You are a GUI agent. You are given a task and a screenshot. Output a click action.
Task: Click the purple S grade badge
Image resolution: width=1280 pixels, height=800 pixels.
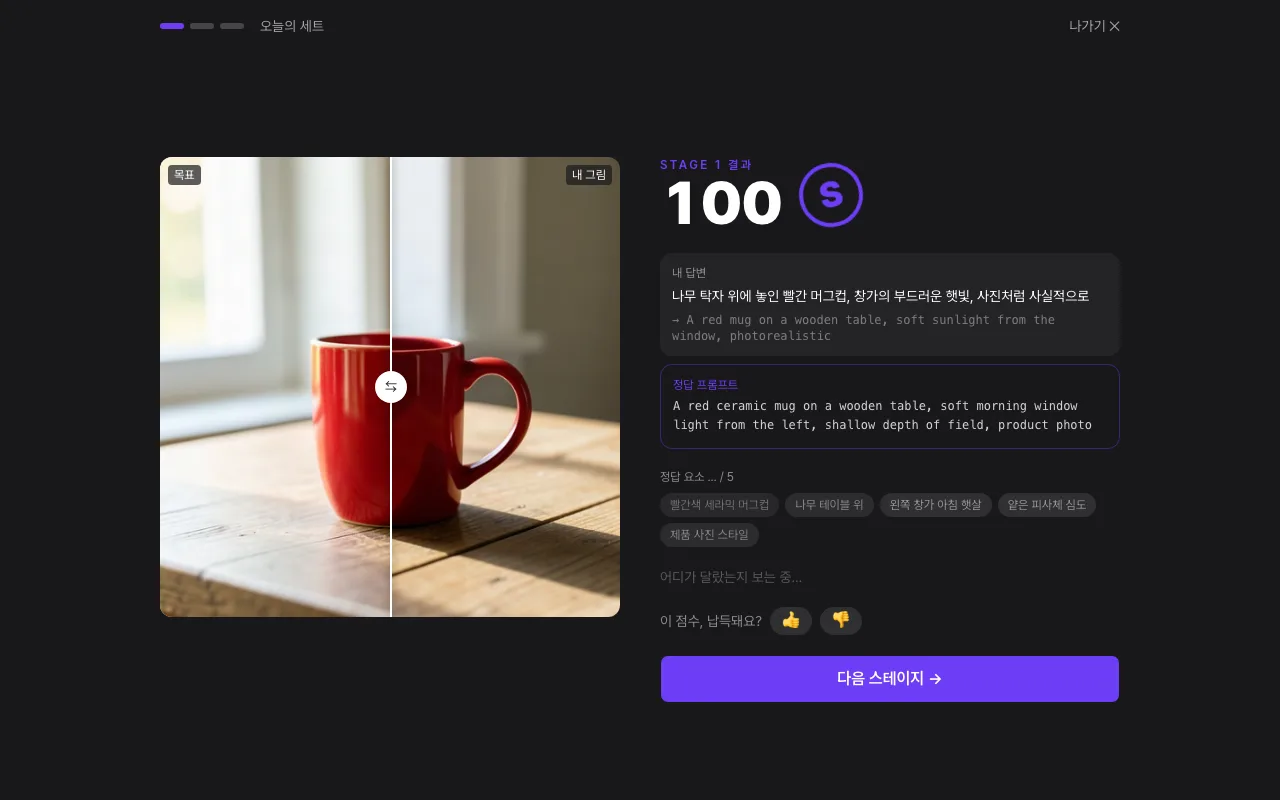pyautogui.click(x=831, y=195)
